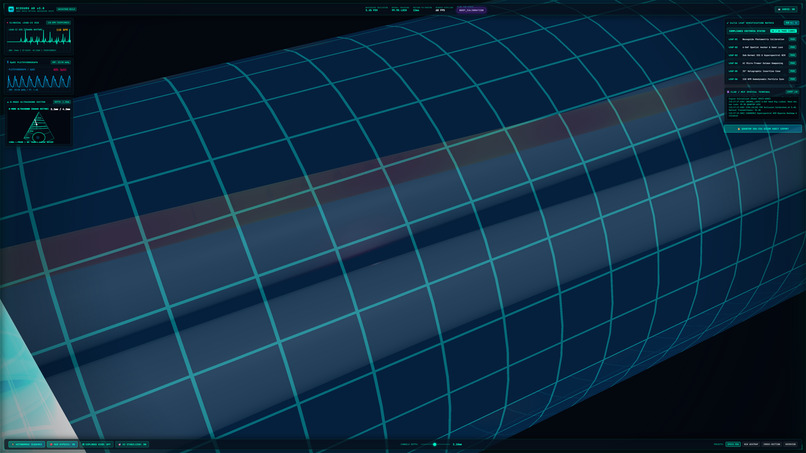
Task: Click the status badge on the STEP 01 row
Action: tap(792, 39)
